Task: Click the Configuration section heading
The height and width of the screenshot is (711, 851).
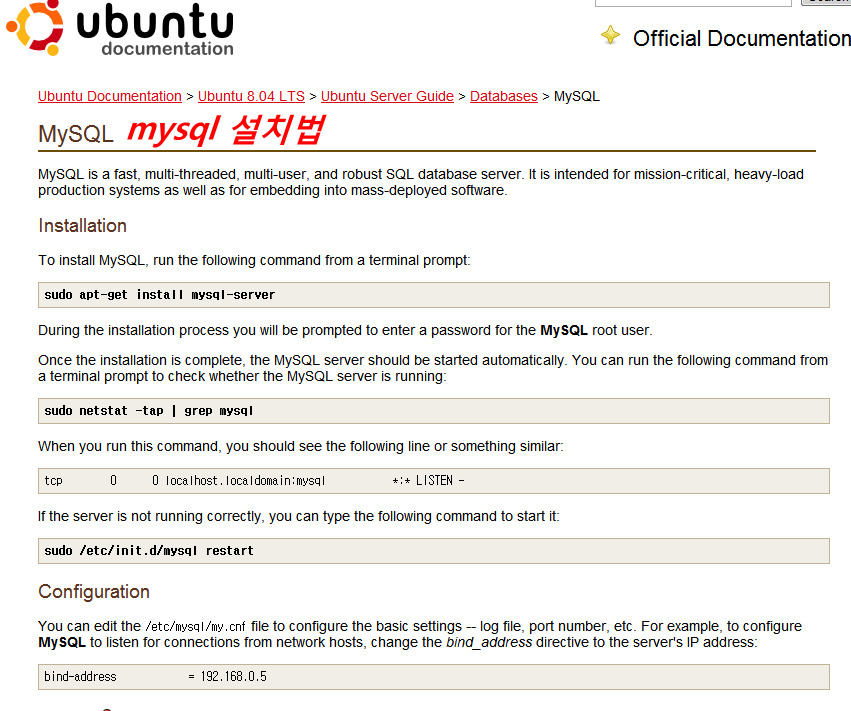Action: 94,592
